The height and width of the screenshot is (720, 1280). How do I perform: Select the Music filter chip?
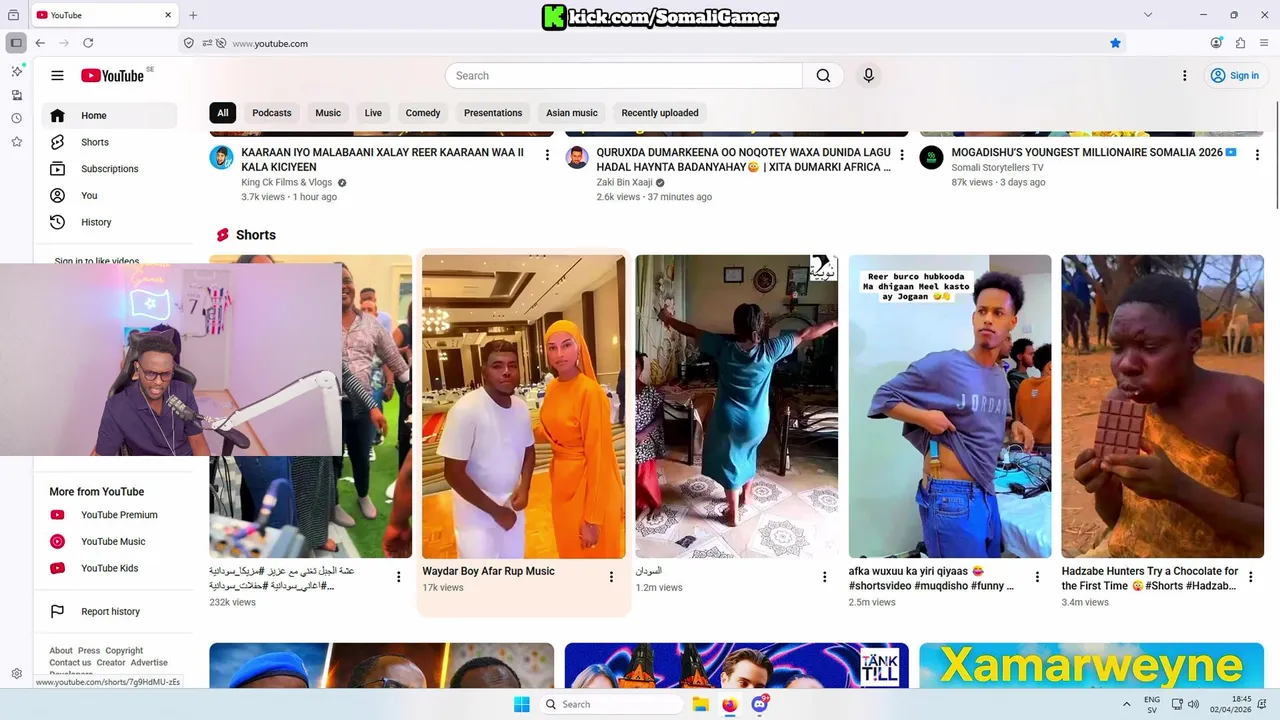pos(328,113)
